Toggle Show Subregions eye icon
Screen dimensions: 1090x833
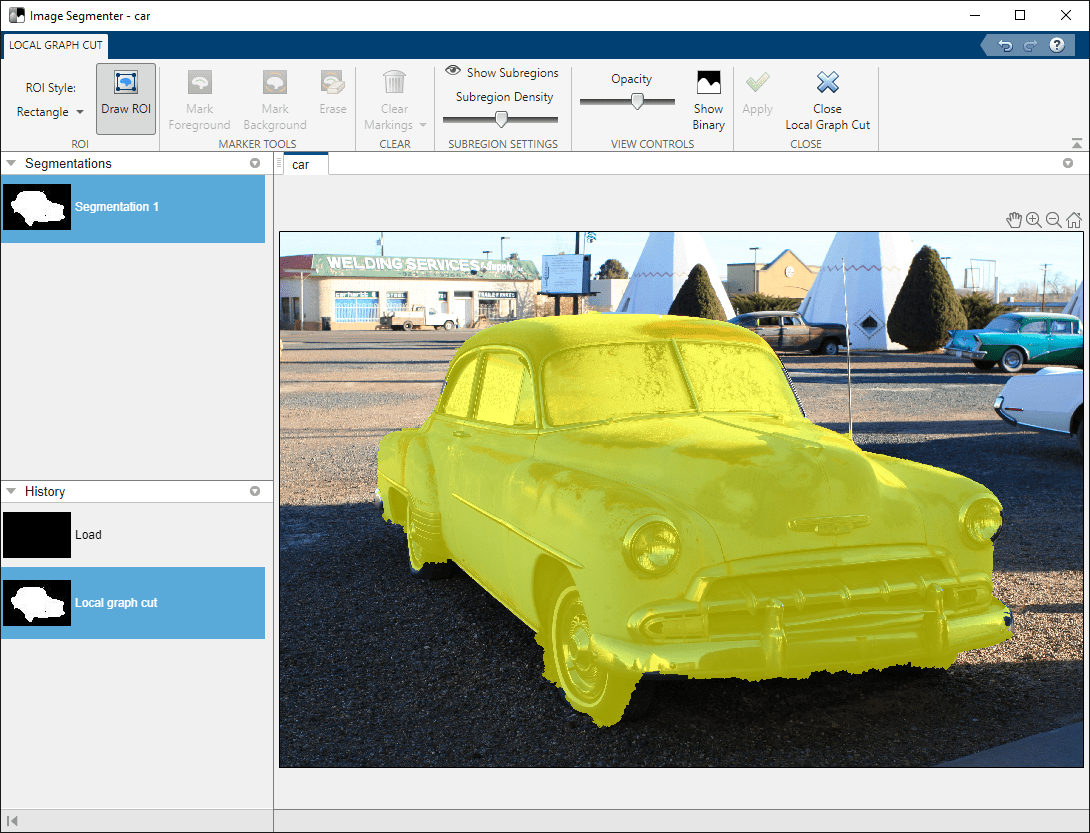coord(453,72)
